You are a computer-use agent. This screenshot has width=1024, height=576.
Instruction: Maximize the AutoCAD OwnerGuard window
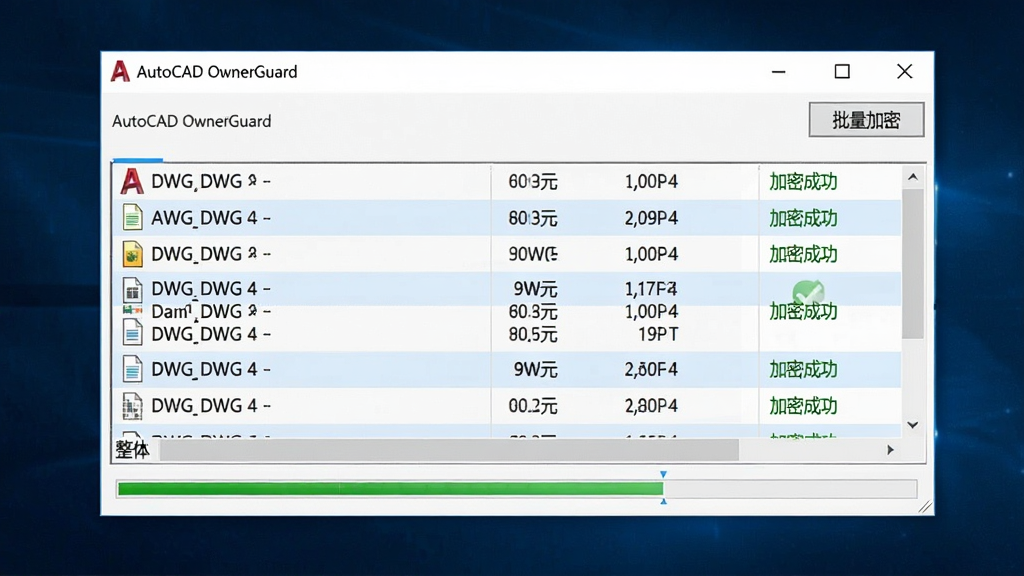[842, 71]
